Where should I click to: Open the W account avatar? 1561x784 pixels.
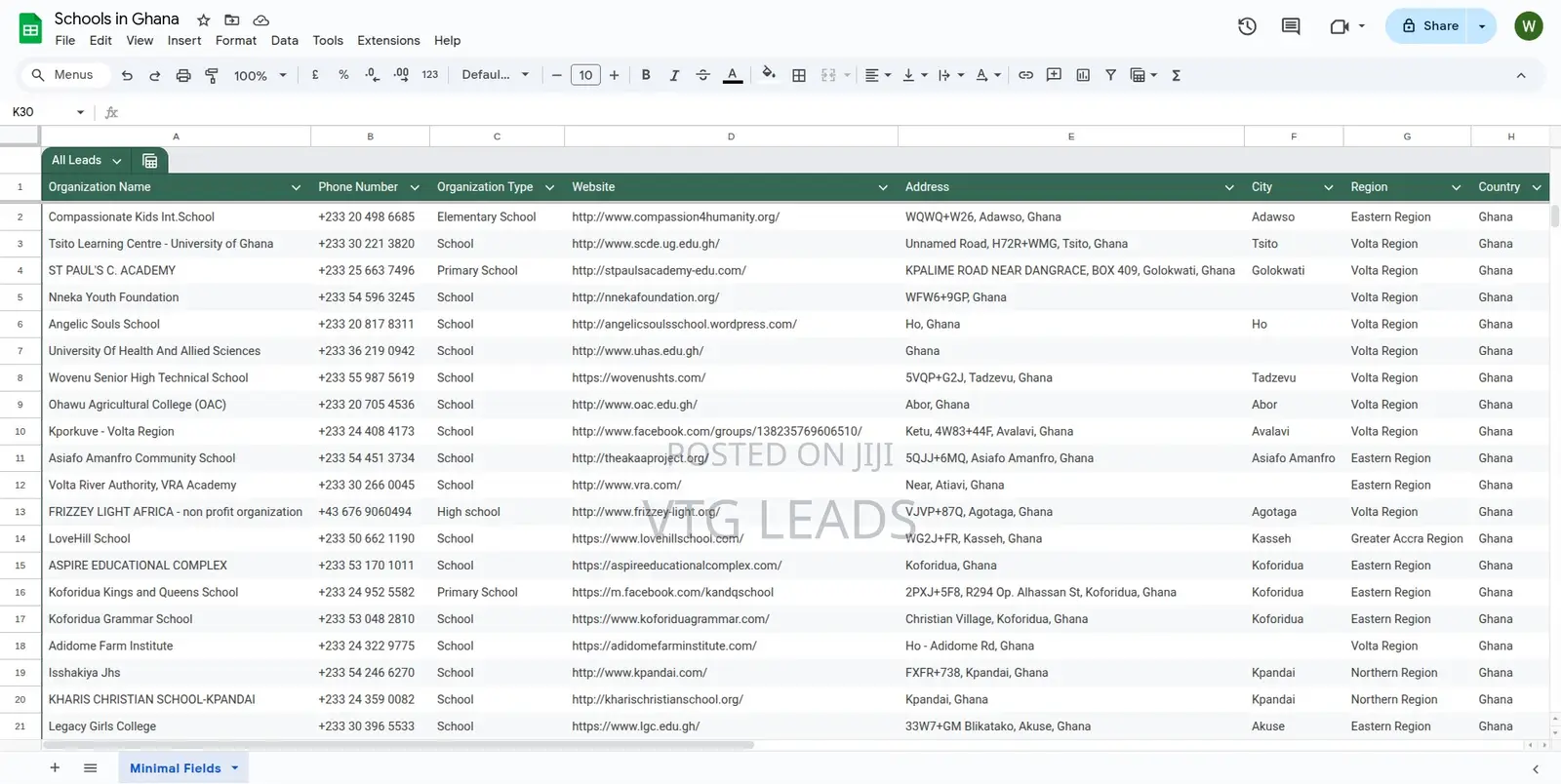1528,26
